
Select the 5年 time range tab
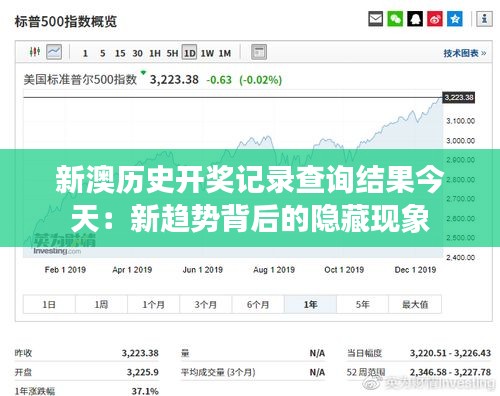(x=363, y=304)
